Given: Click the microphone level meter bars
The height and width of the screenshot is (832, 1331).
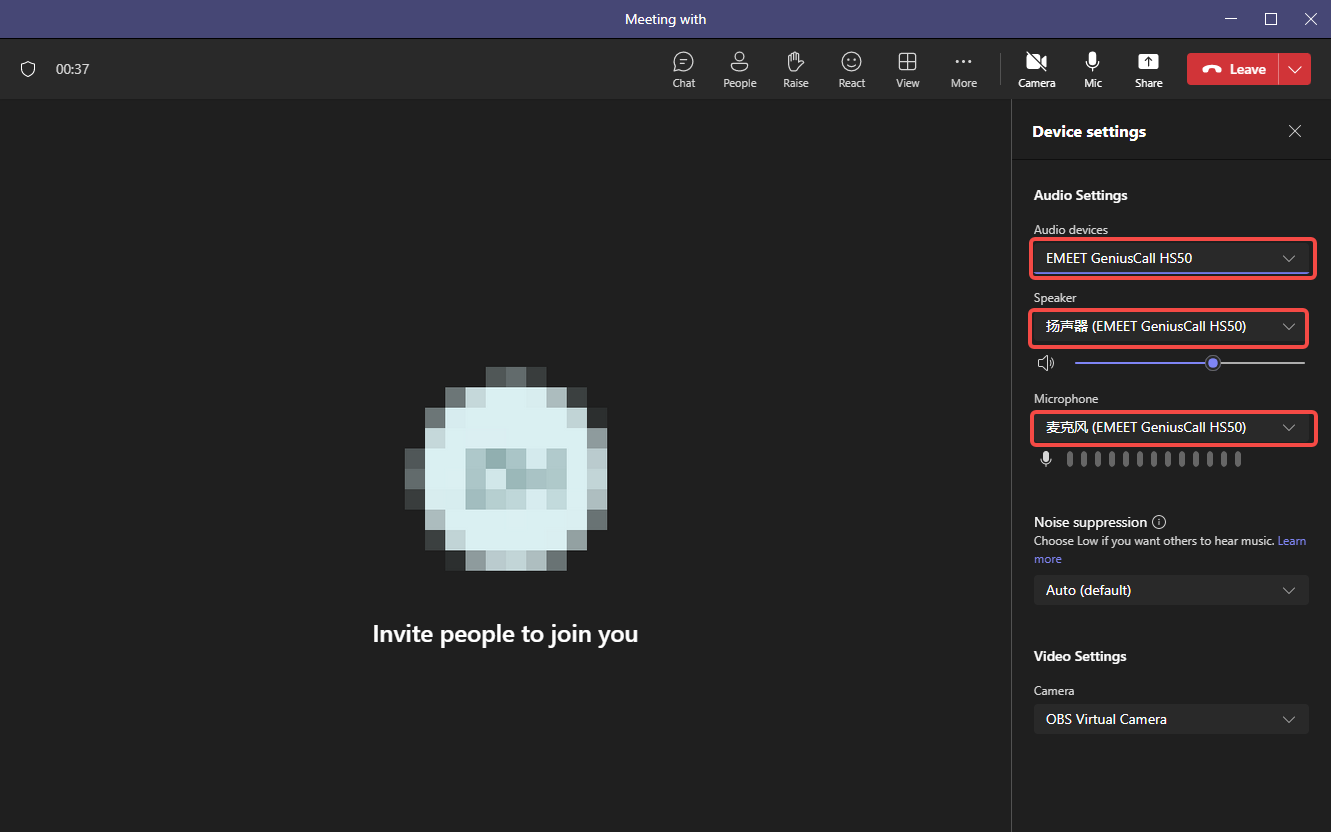Looking at the screenshot, I should (1154, 459).
